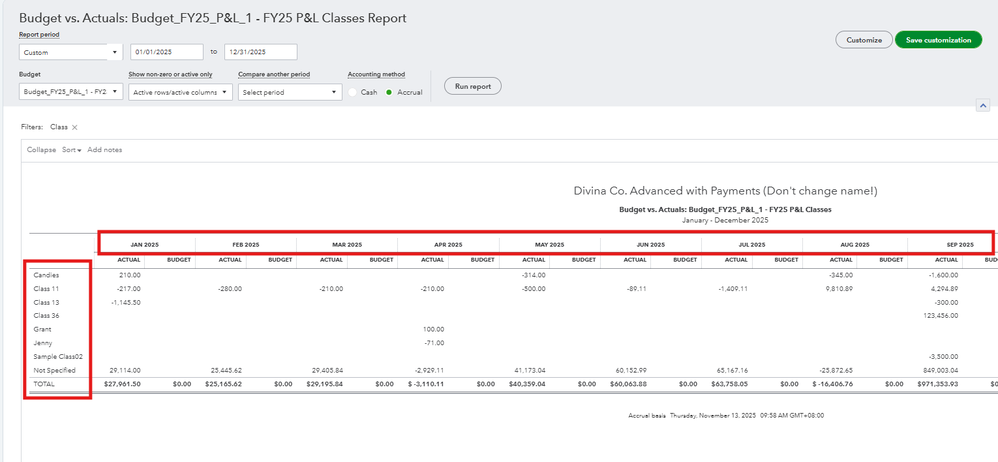Image resolution: width=998 pixels, height=462 pixels.
Task: Open the Sort menu
Action: (x=71, y=150)
